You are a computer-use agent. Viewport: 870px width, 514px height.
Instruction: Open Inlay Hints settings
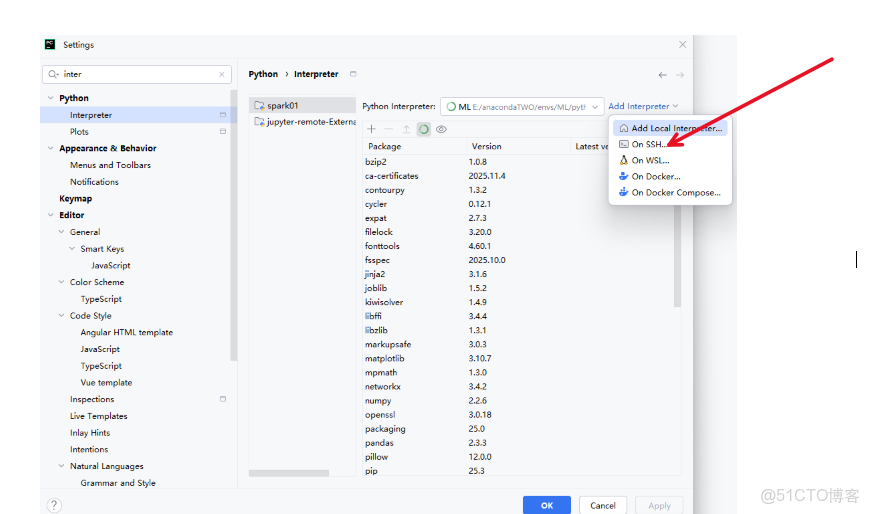tap(90, 432)
